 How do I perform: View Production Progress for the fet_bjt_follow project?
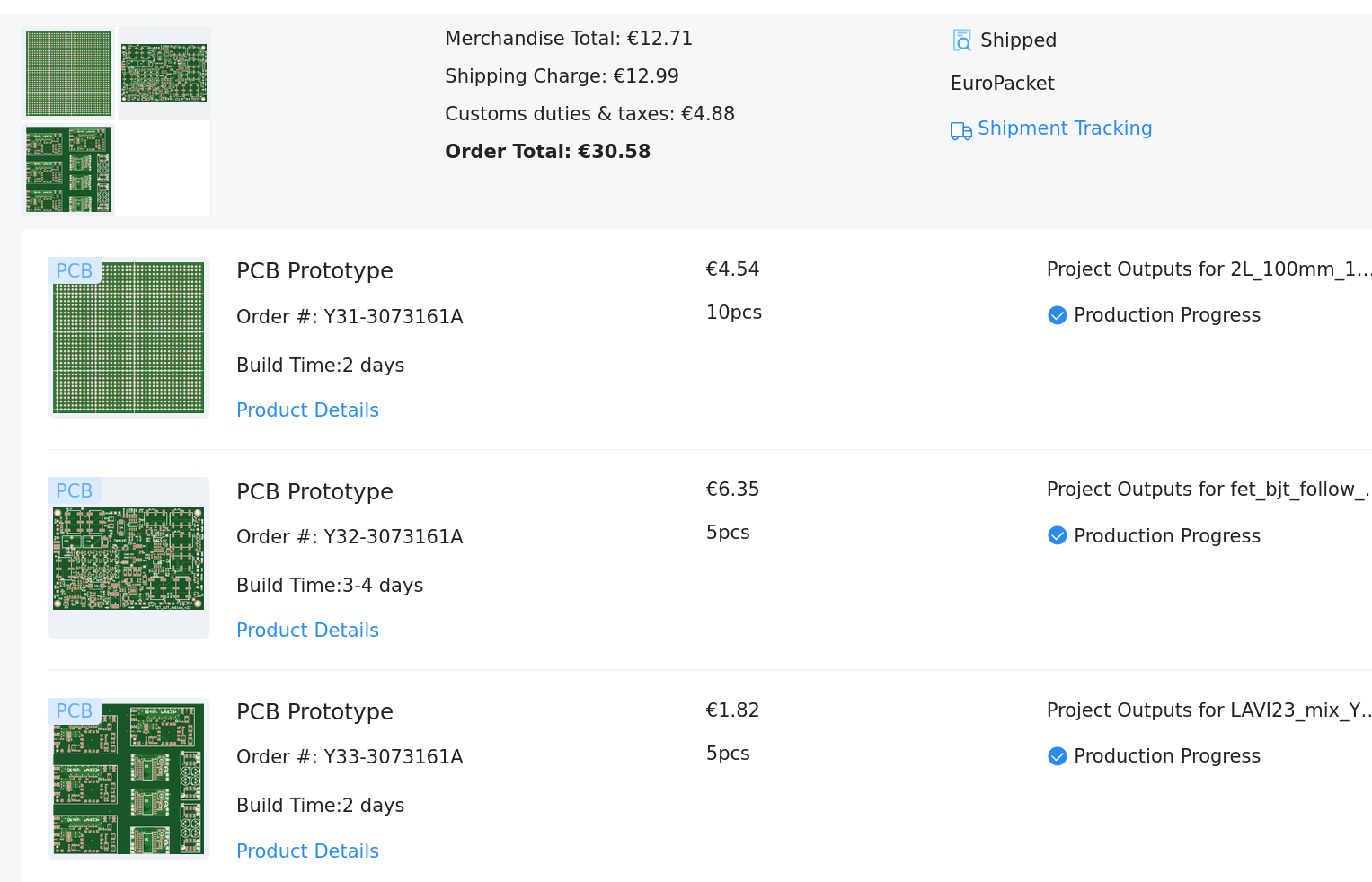tap(1166, 536)
